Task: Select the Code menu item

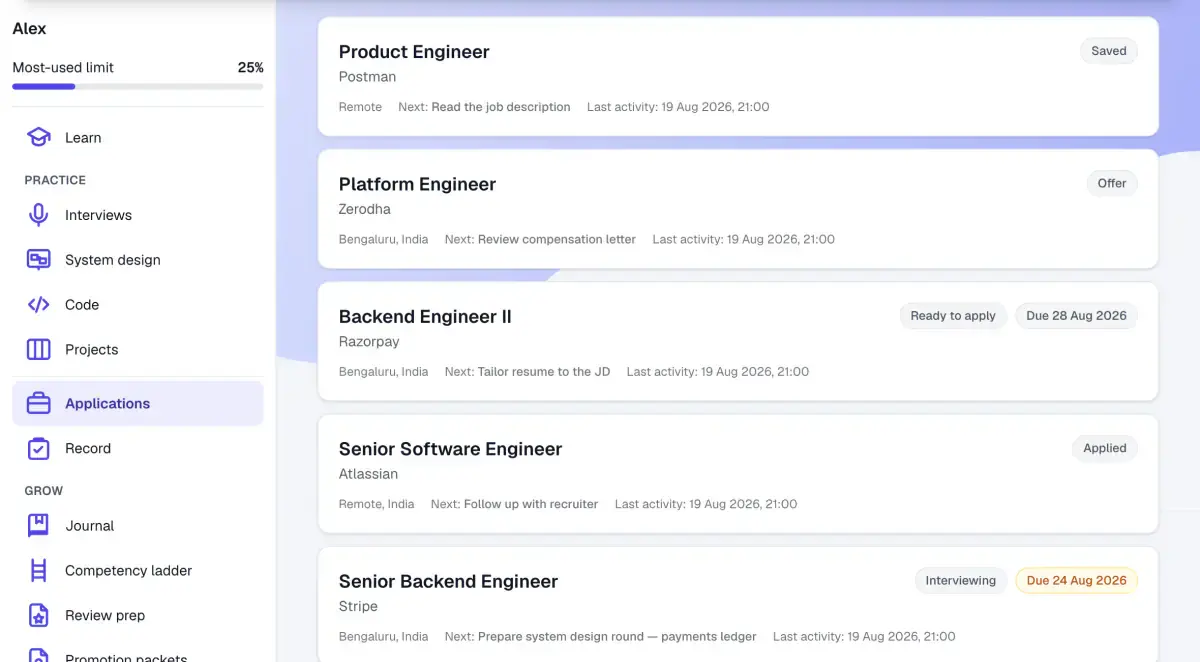Action: click(138, 305)
